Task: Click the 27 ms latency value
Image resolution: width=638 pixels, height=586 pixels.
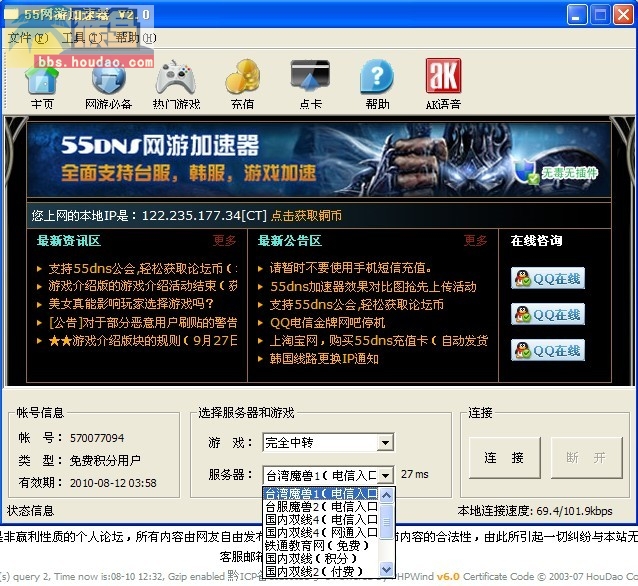Action: [x=415, y=474]
